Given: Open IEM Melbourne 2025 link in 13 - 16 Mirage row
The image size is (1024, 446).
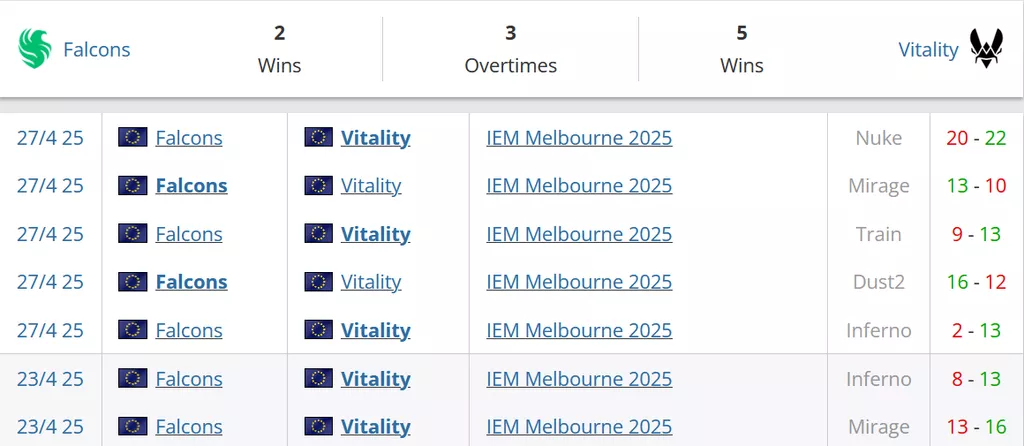Looking at the screenshot, I should point(579,426).
